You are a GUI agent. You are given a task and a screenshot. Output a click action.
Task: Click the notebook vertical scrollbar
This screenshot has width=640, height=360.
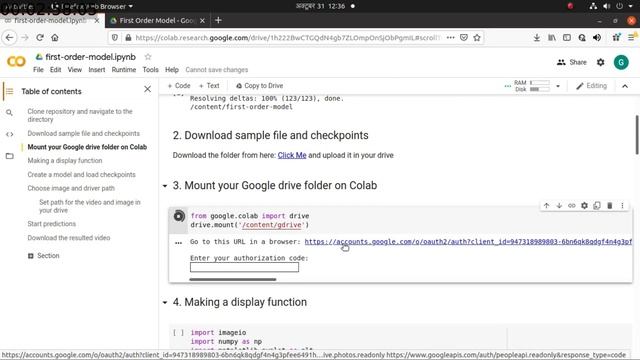(x=637, y=135)
